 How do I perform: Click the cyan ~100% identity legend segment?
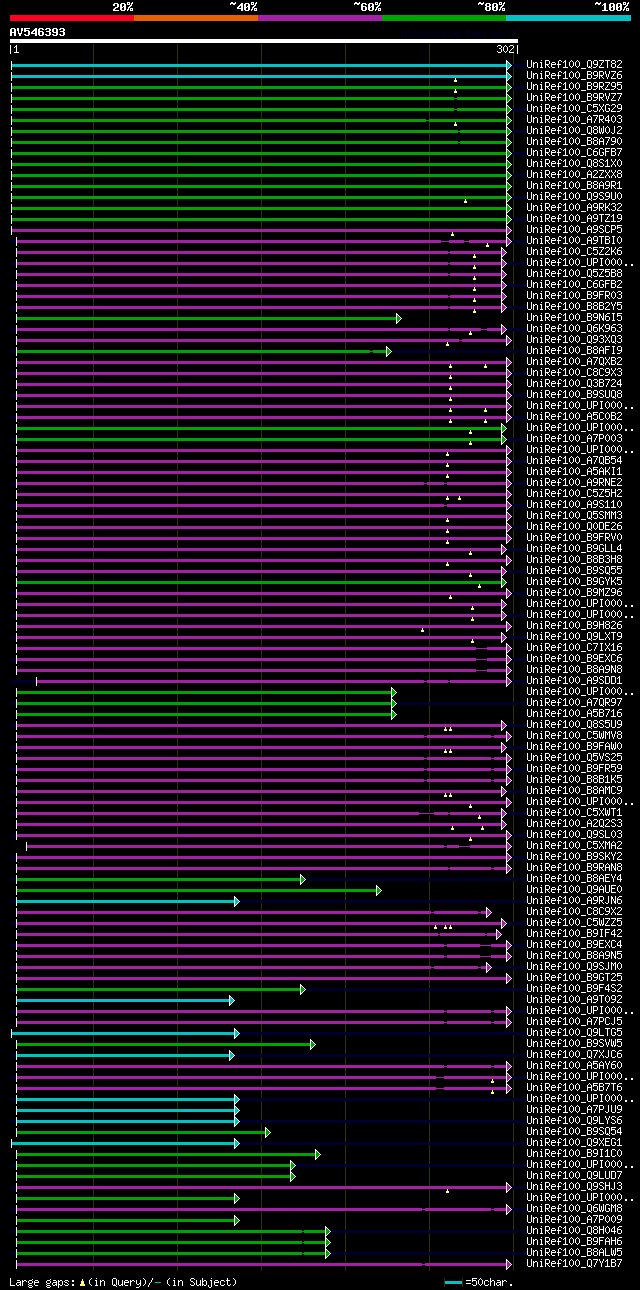(567, 17)
